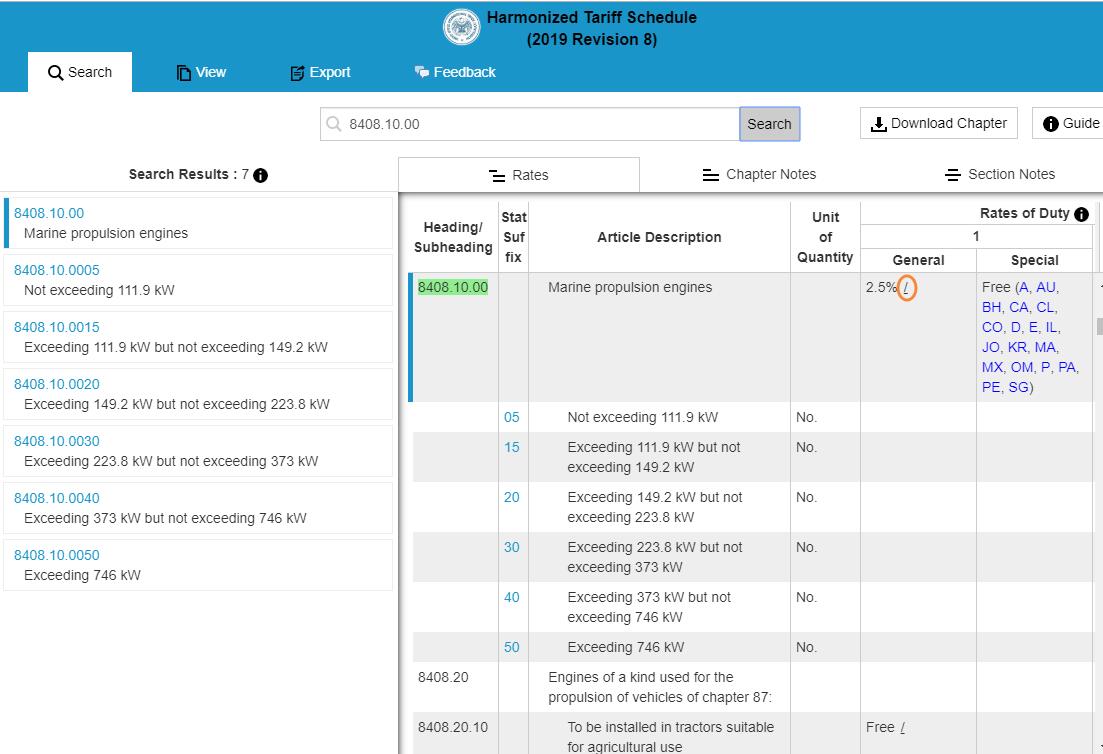
Task: Click the info icon beside Search Results count
Action: 260,175
